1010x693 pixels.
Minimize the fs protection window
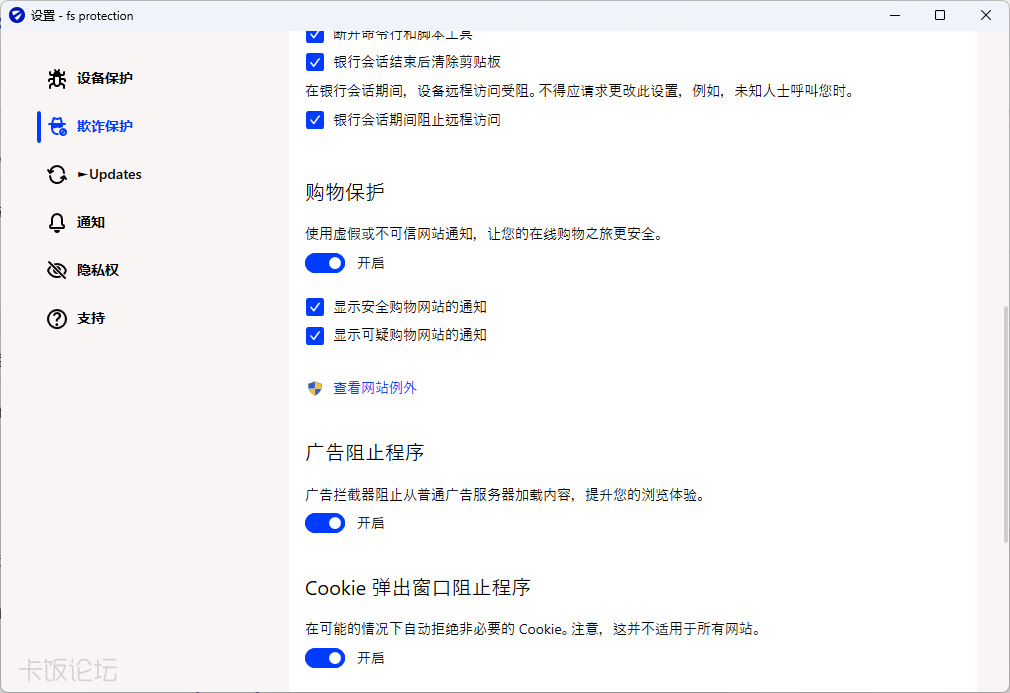pyautogui.click(x=895, y=15)
